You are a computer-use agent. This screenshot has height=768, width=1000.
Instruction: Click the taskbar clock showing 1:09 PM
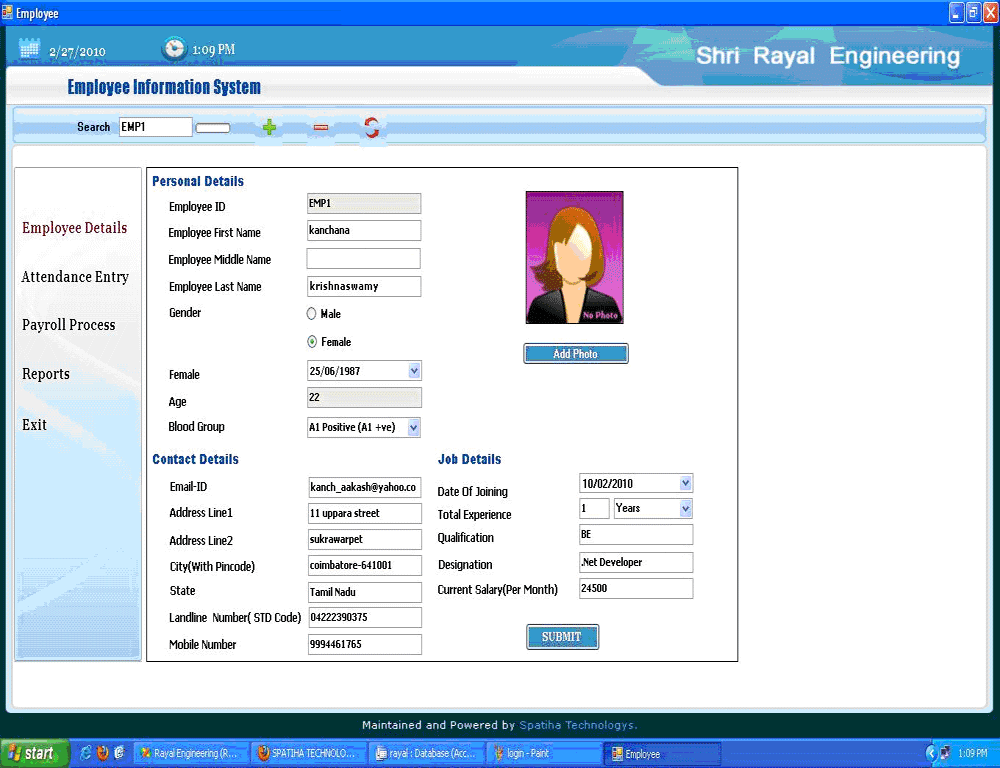[x=973, y=753]
